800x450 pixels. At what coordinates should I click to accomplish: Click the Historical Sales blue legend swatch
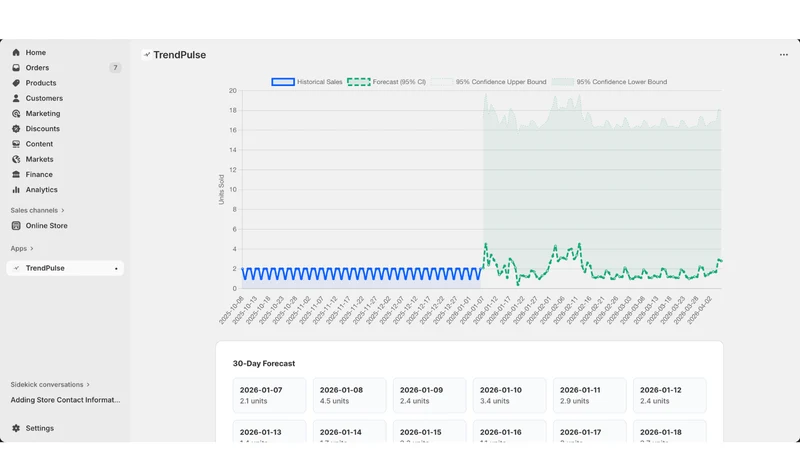283,82
